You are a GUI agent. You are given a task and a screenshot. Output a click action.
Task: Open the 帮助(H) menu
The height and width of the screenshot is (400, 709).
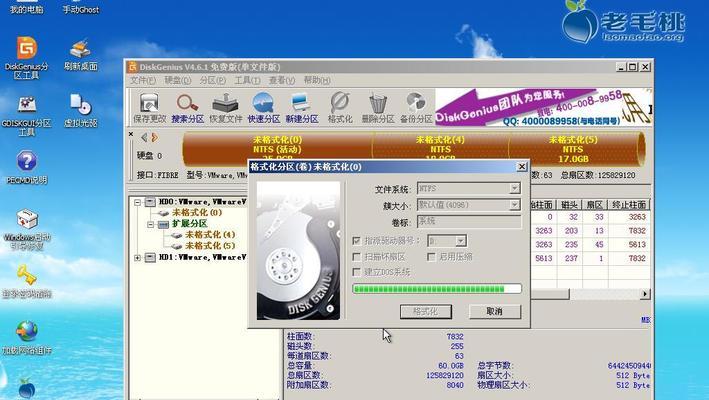317,80
